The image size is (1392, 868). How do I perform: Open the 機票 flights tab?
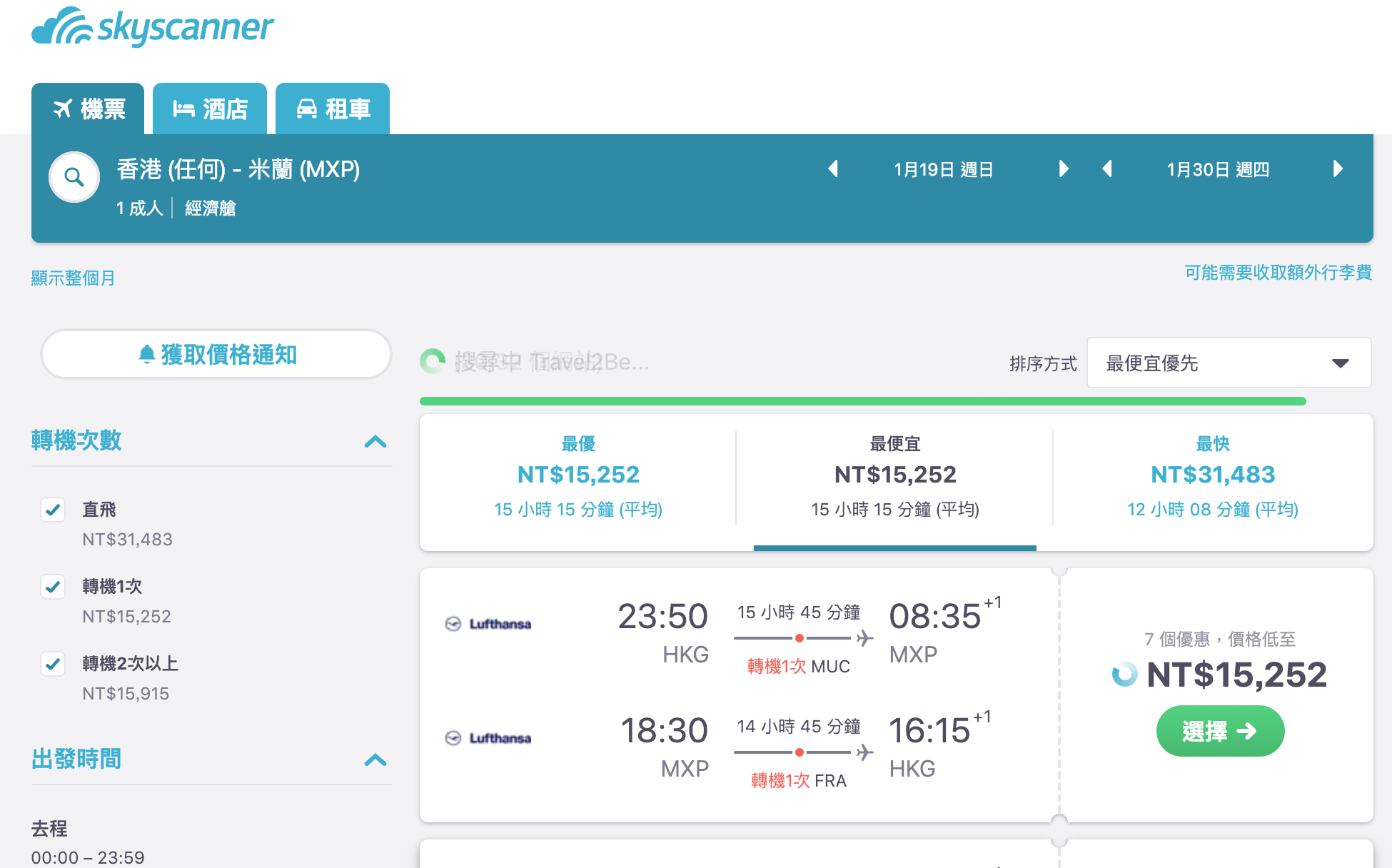(88, 108)
